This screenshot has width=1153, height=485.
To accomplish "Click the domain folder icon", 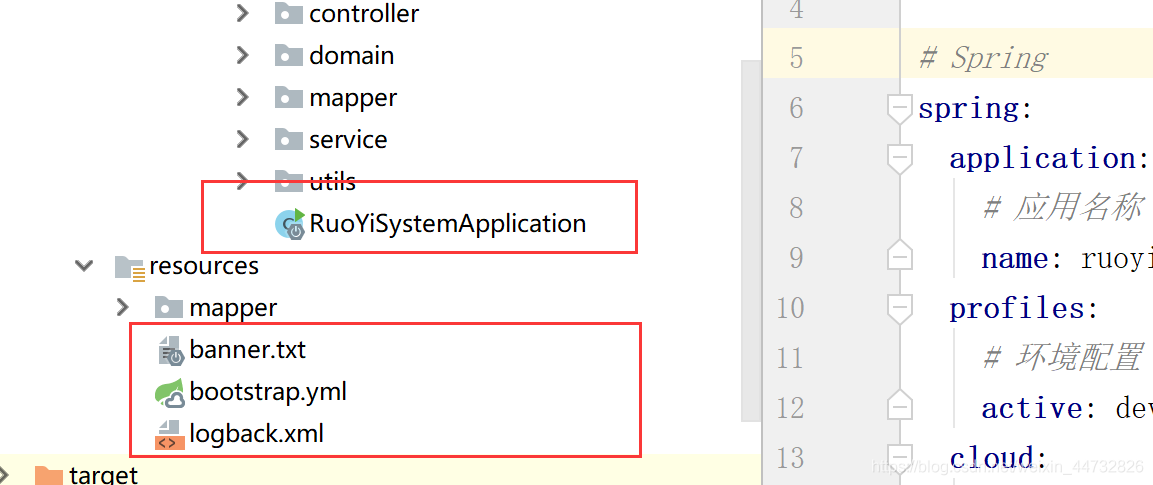I will [289, 55].
